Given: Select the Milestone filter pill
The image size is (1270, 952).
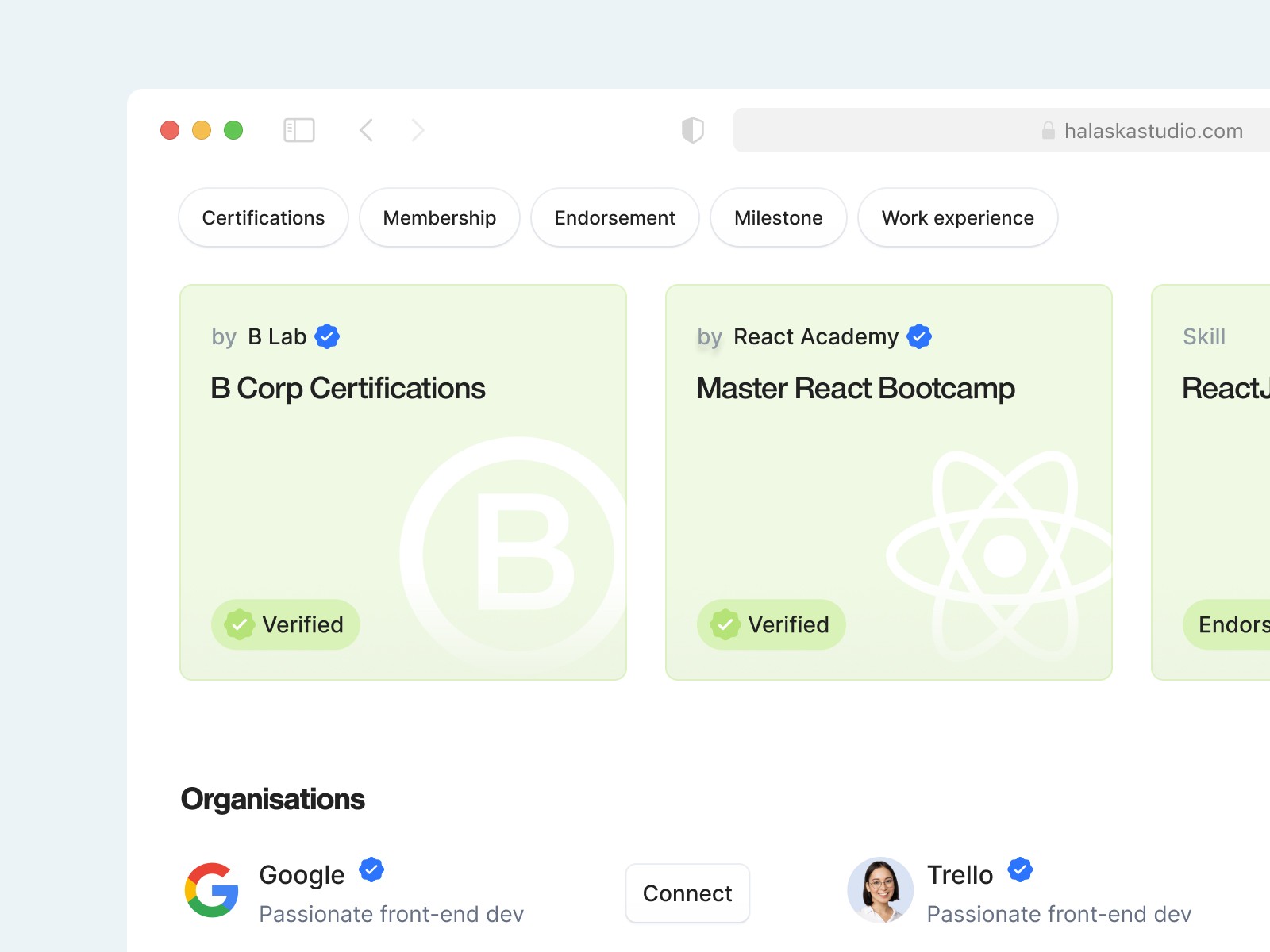Looking at the screenshot, I should point(779,217).
